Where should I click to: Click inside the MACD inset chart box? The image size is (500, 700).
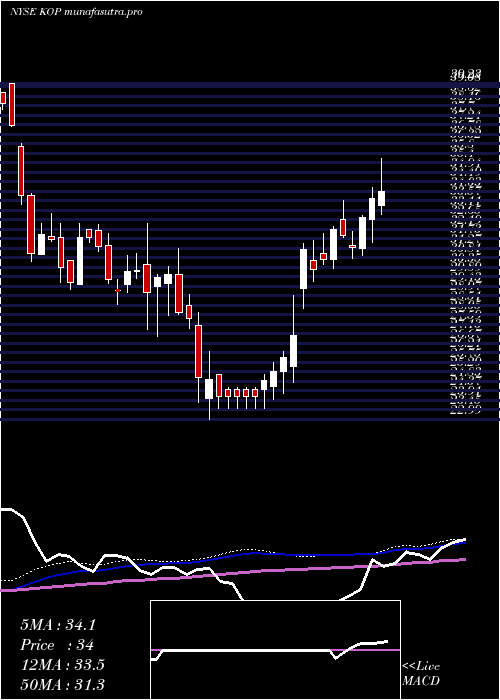click(x=275, y=650)
